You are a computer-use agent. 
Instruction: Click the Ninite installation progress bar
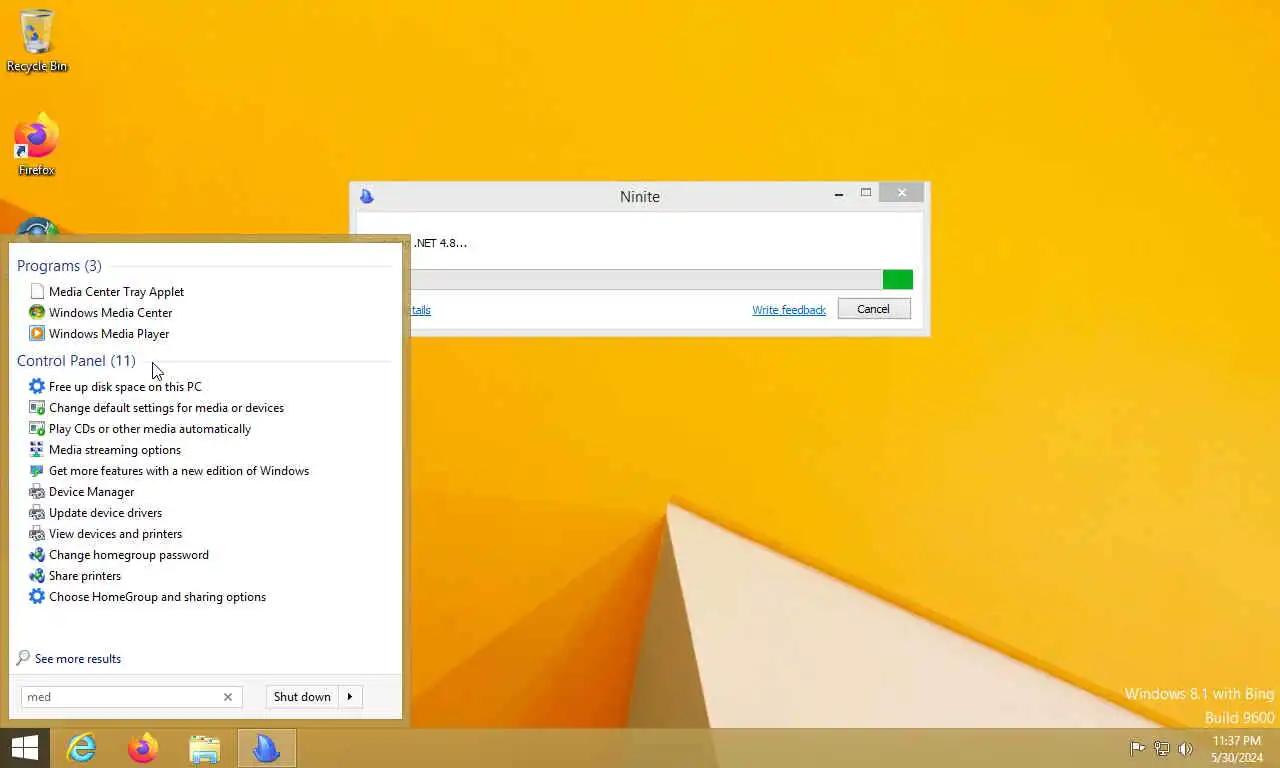(x=661, y=279)
